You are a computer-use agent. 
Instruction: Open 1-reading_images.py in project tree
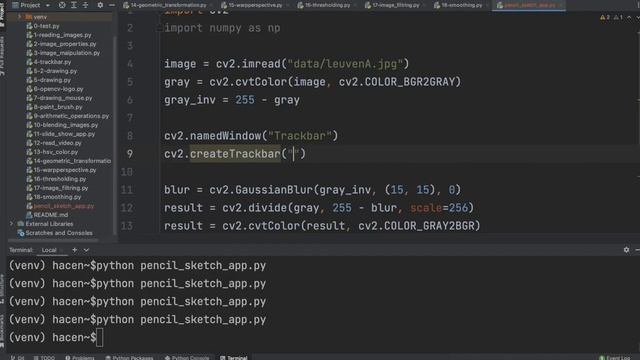[59, 35]
